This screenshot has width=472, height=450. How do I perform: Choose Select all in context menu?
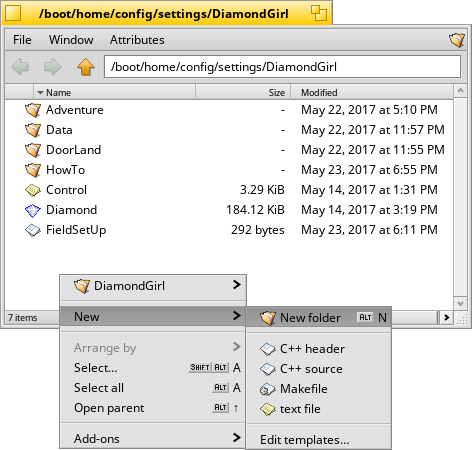tap(153, 388)
